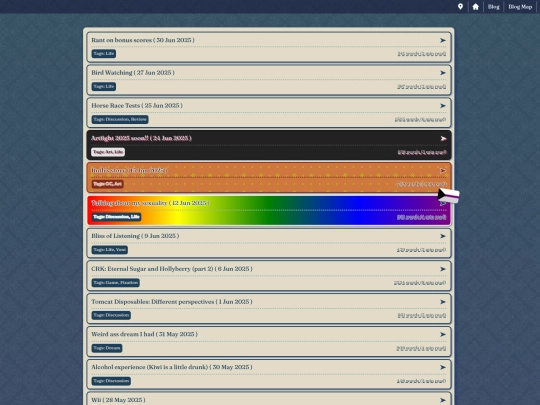540x405 pixels.
Task: Click the word count text on the rainbow sexuality post
Action: tap(422, 217)
